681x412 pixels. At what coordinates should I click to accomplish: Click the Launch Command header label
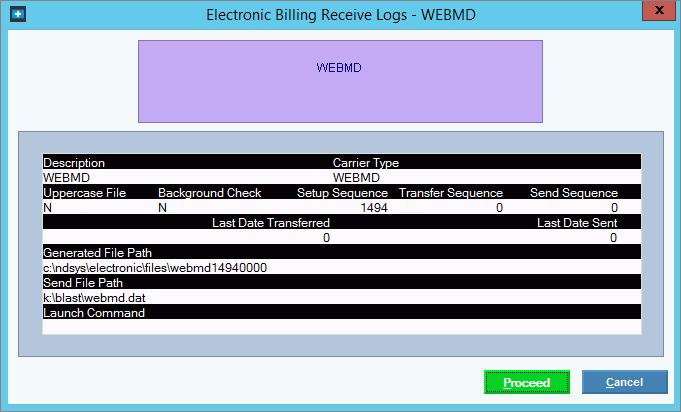pos(94,313)
